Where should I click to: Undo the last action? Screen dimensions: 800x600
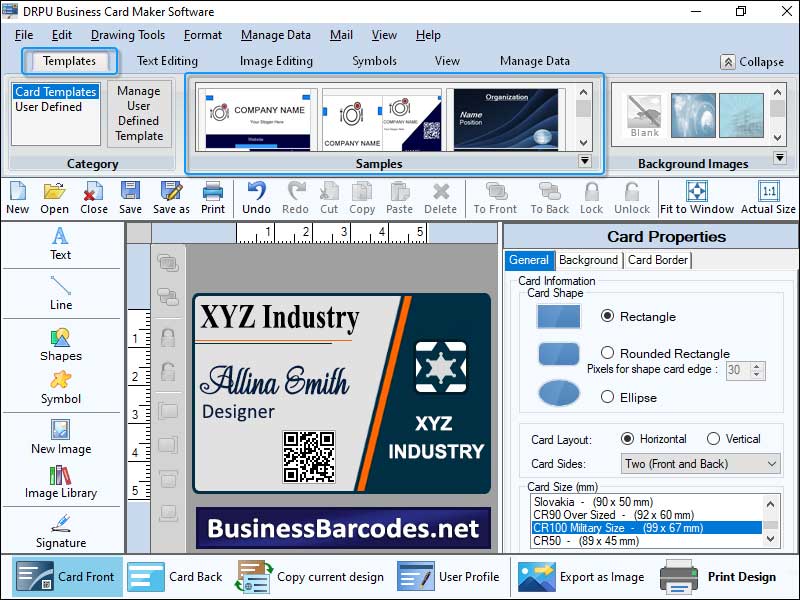256,197
